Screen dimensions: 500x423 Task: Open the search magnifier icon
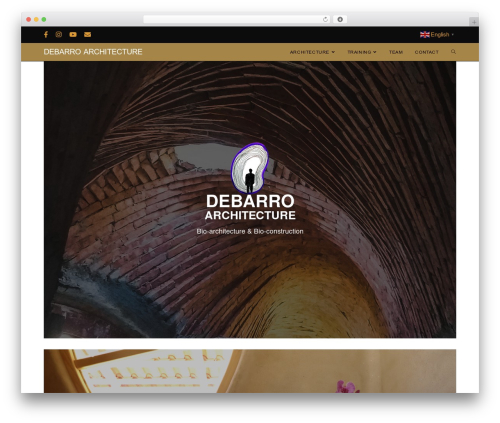(x=453, y=52)
